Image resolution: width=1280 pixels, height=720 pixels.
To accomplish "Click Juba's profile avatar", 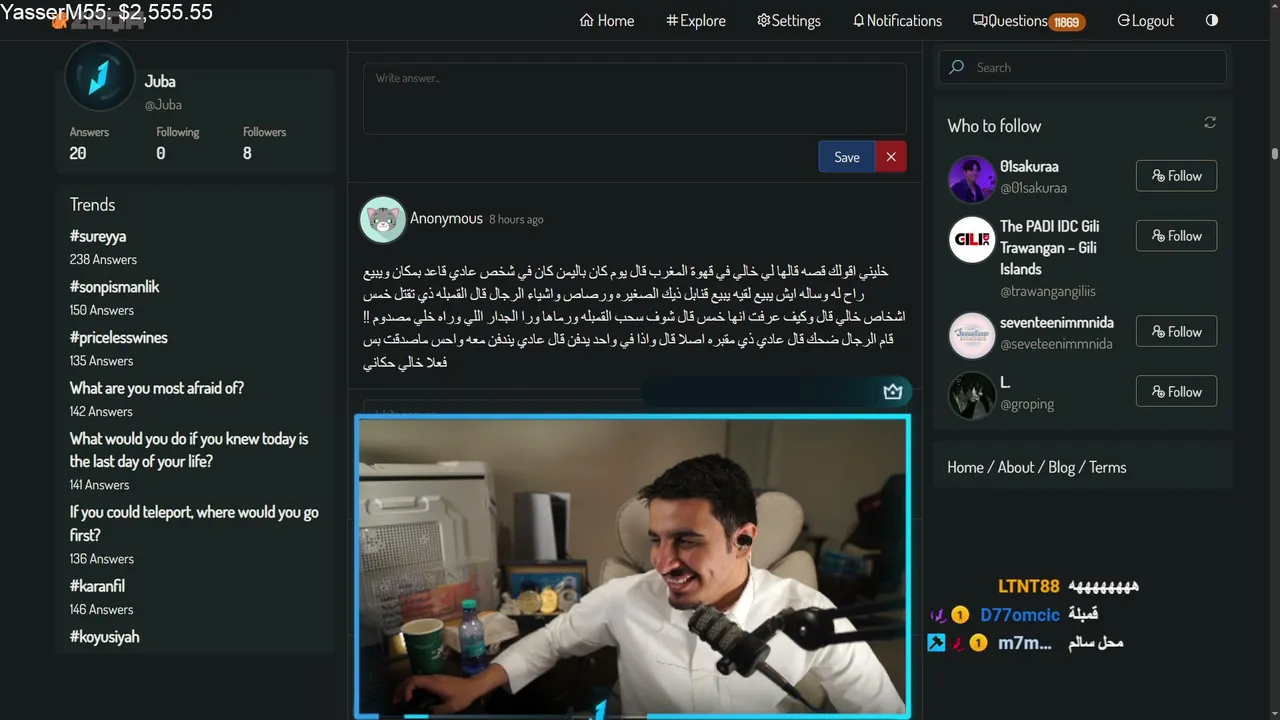I will click(99, 77).
